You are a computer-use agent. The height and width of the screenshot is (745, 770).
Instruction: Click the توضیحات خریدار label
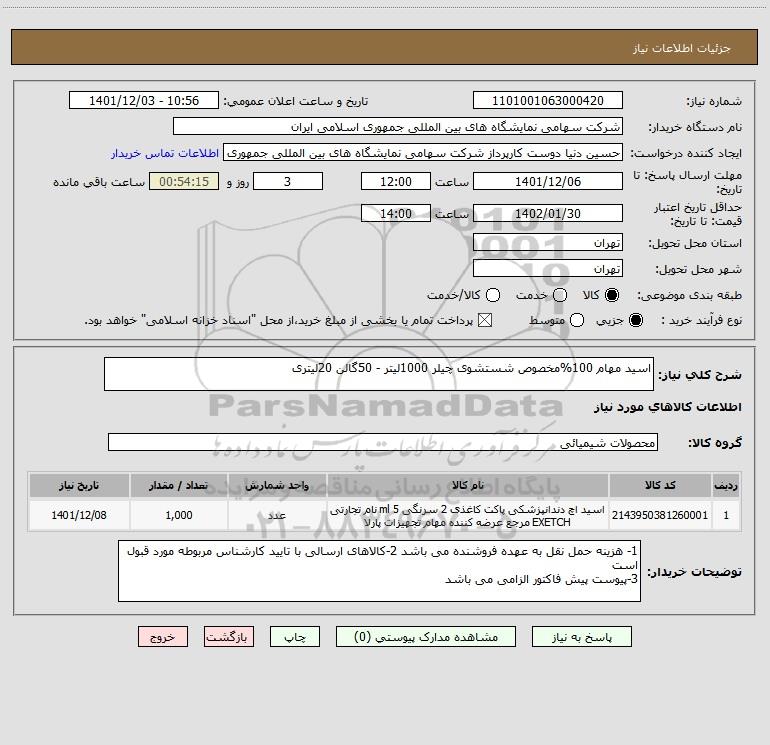click(694, 572)
